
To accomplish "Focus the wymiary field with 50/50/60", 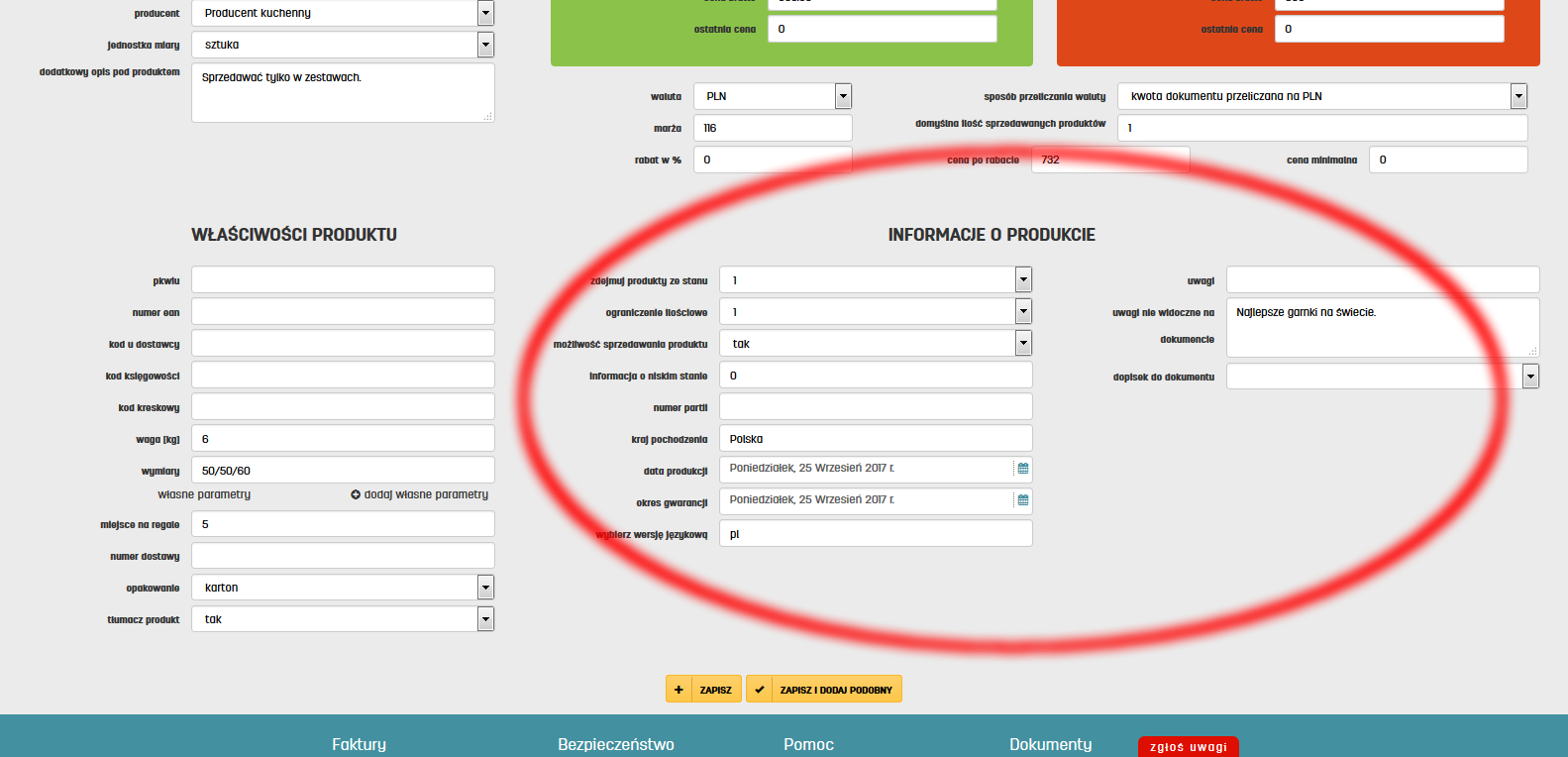I will click(343, 470).
